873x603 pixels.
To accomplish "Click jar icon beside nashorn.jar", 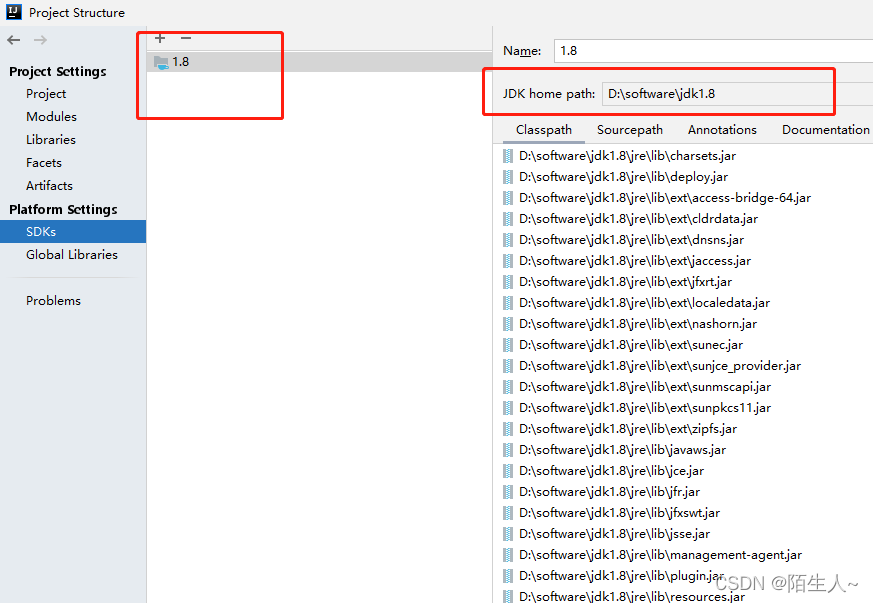I will click(508, 324).
